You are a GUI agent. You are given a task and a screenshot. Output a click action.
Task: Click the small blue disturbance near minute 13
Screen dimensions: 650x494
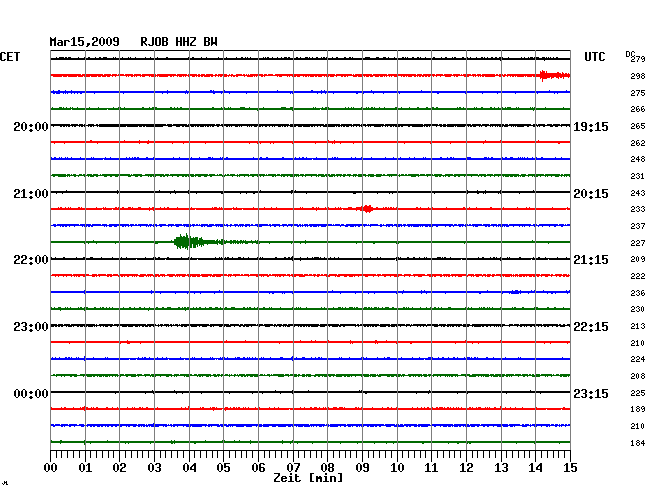(515, 292)
